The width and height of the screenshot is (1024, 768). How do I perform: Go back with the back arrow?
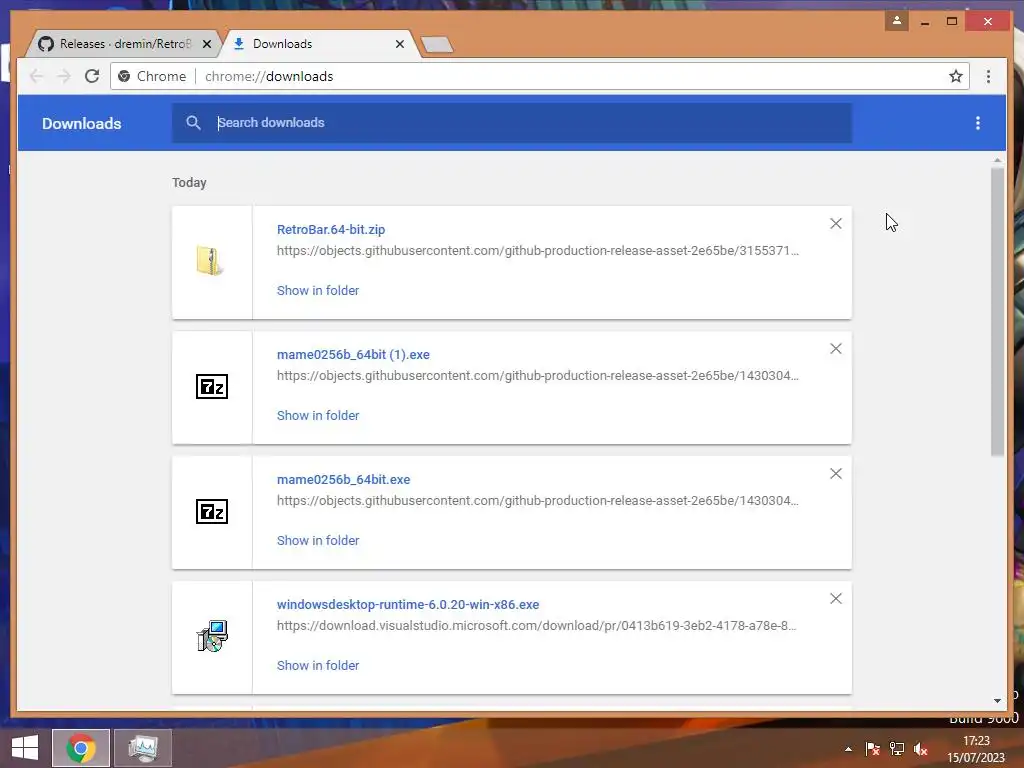tap(37, 76)
